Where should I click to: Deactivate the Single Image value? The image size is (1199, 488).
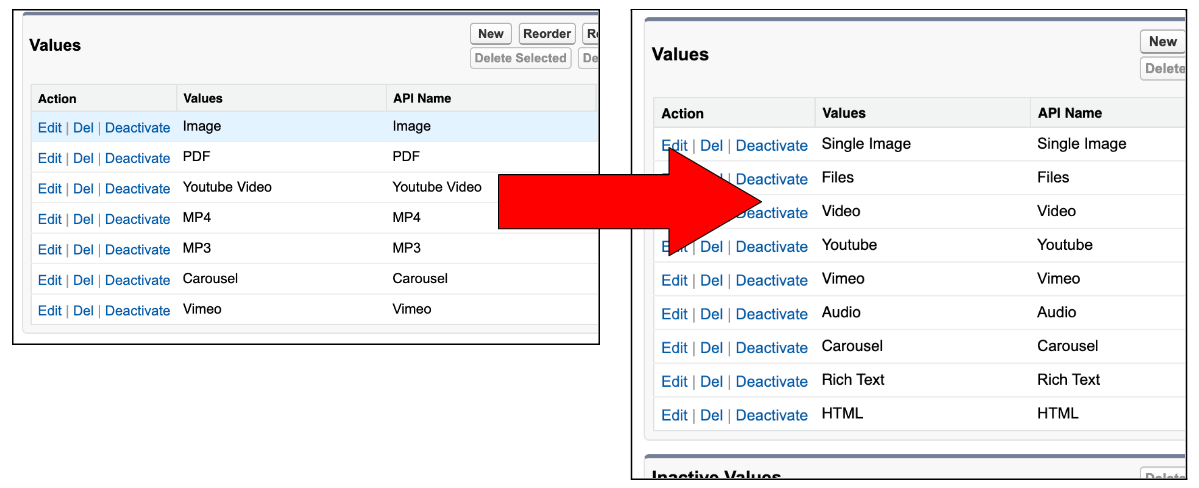point(772,145)
